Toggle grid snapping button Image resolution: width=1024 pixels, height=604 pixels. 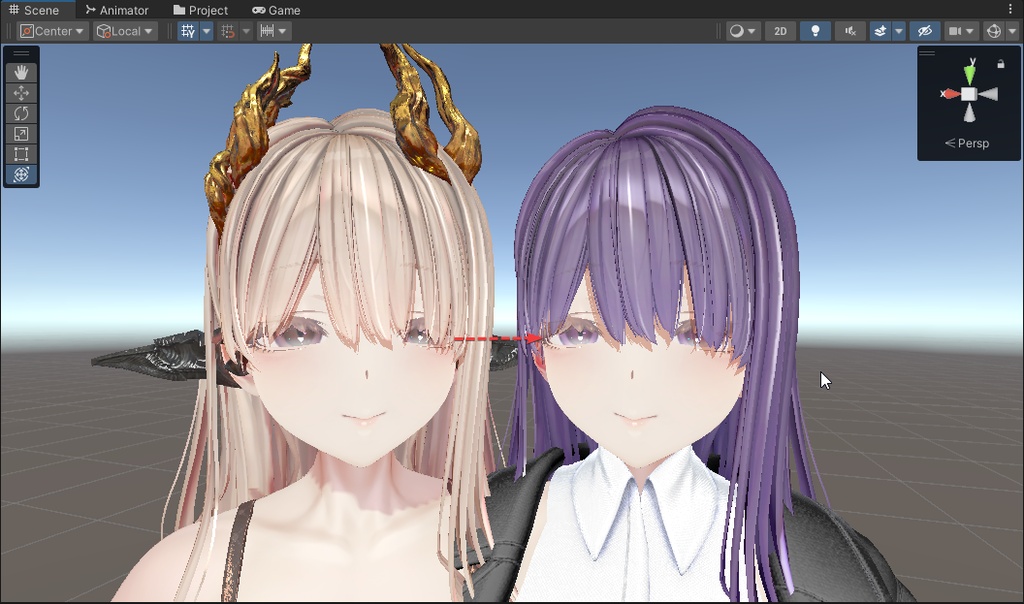(227, 31)
